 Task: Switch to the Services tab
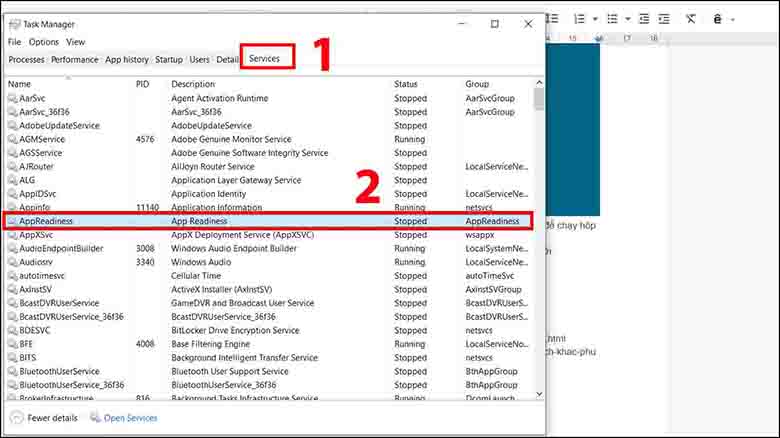(x=265, y=59)
